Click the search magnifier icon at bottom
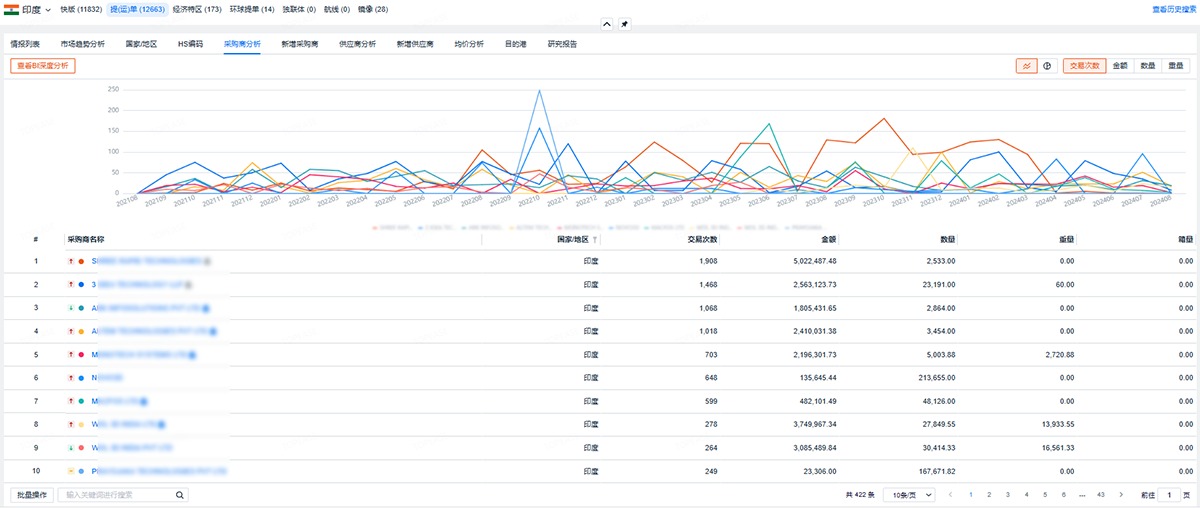Viewport: 1200px width, 508px height. 180,495
